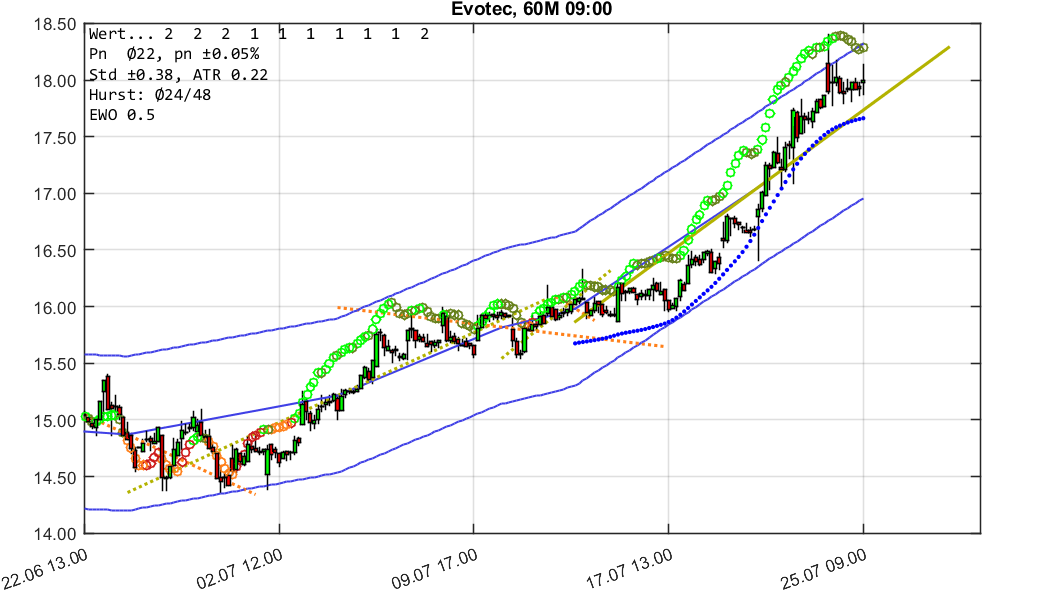Click the last candlestick at 25.07 09.00
This screenshot has width=1063, height=591.
(863, 80)
